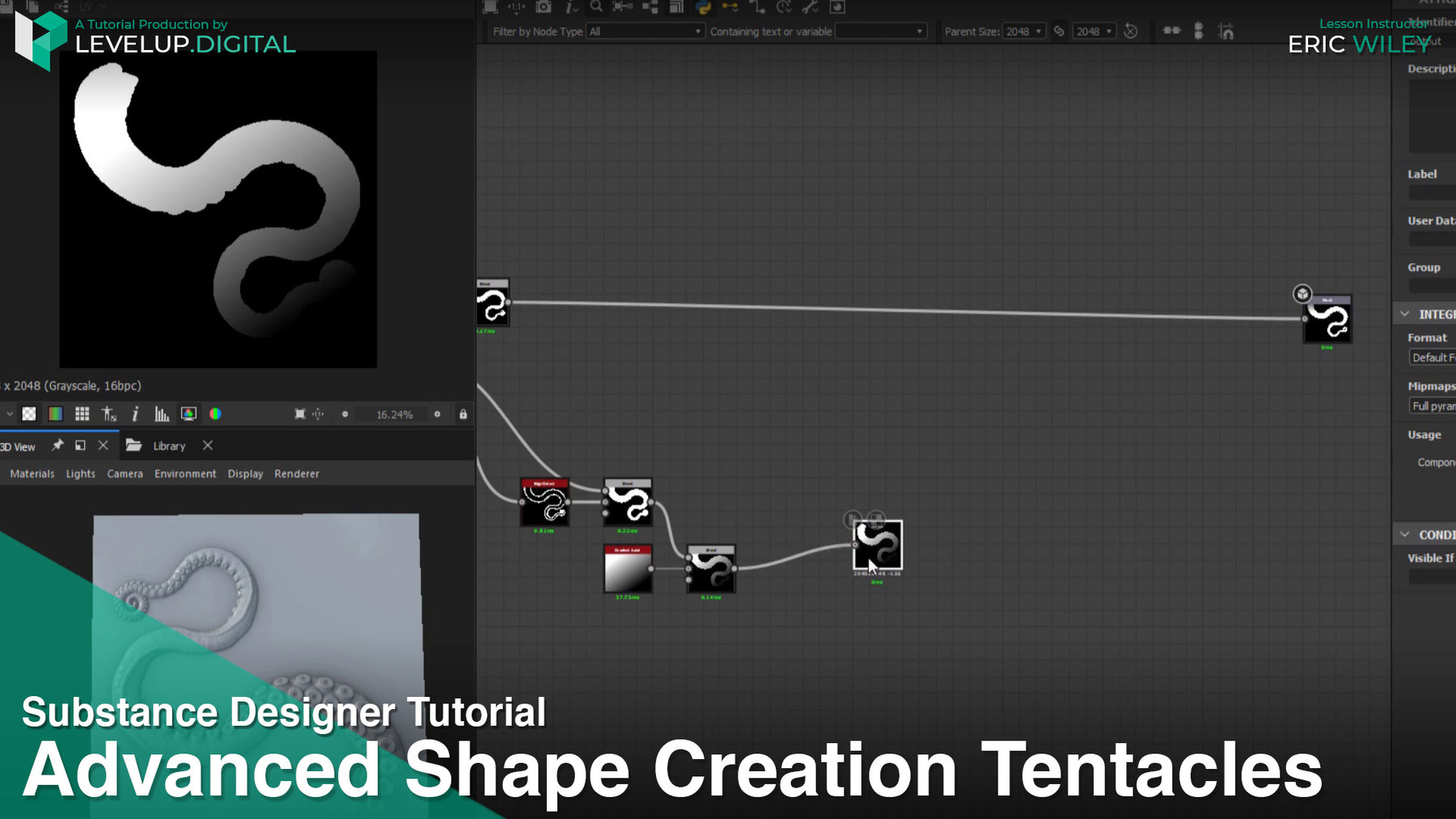Click the timing clock icon in graph
The width and height of the screenshot is (1456, 819).
tap(784, 6)
